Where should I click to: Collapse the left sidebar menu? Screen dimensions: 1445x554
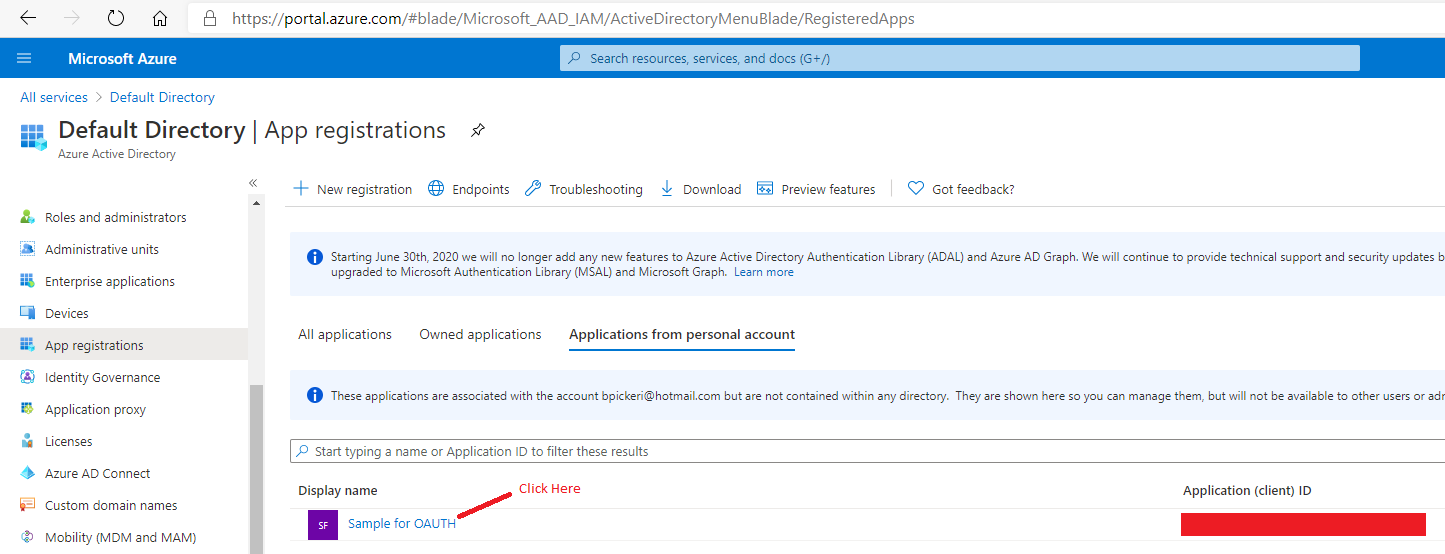click(253, 183)
